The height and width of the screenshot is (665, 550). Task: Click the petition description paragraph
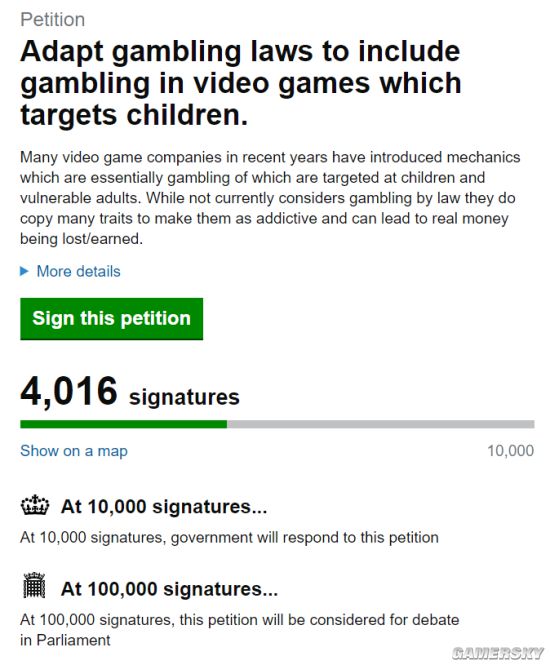pos(270,198)
